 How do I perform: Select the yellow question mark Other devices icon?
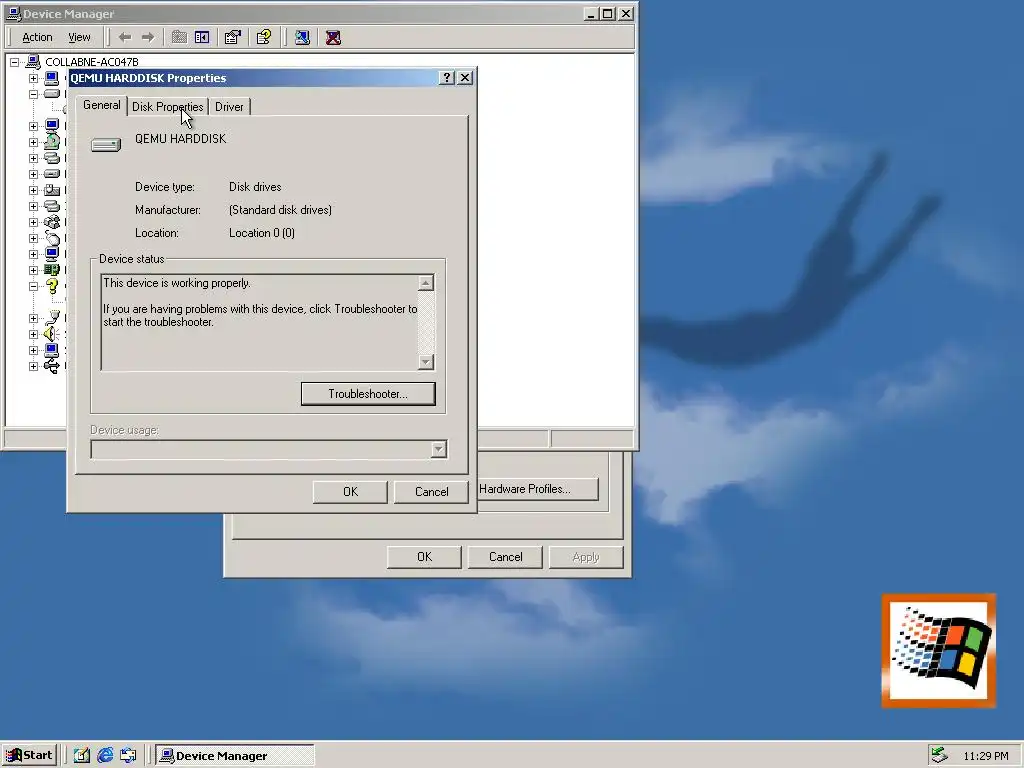click(x=52, y=286)
